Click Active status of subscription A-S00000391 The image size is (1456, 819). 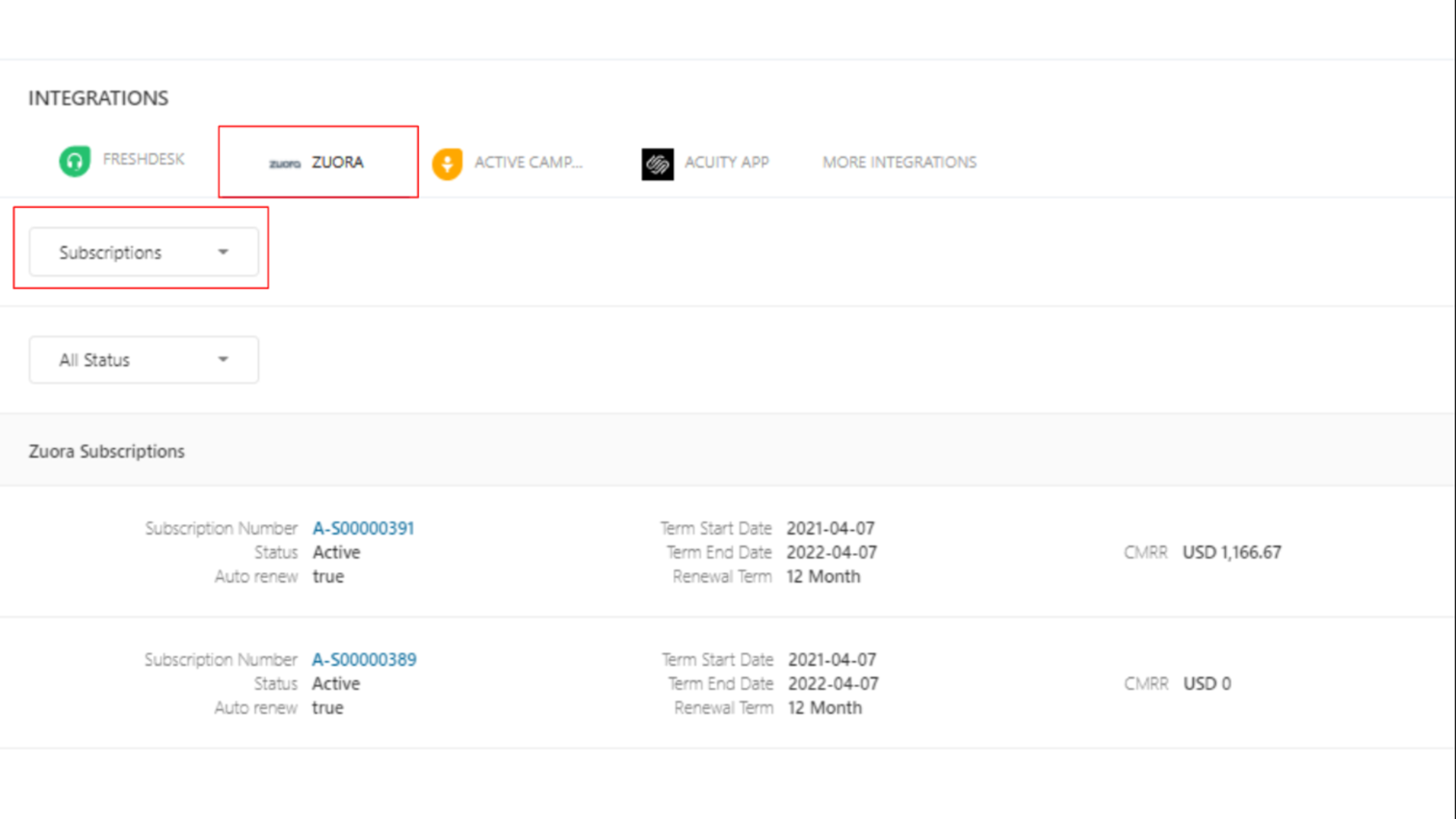pyautogui.click(x=336, y=552)
